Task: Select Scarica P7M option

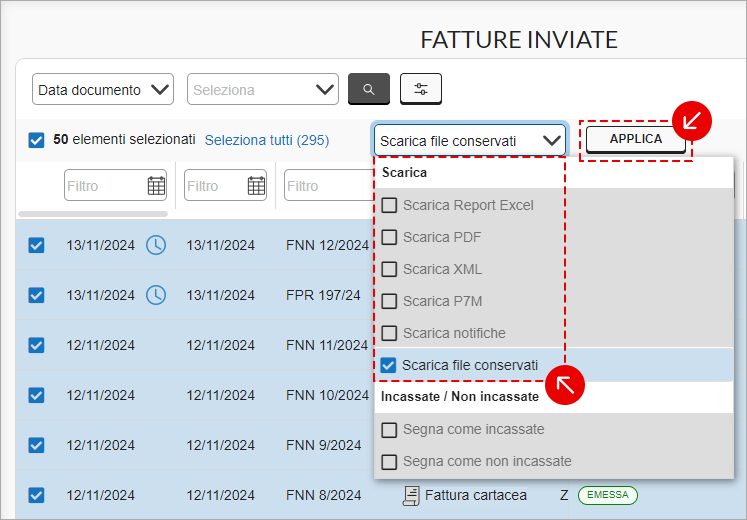Action: [x=554, y=301]
